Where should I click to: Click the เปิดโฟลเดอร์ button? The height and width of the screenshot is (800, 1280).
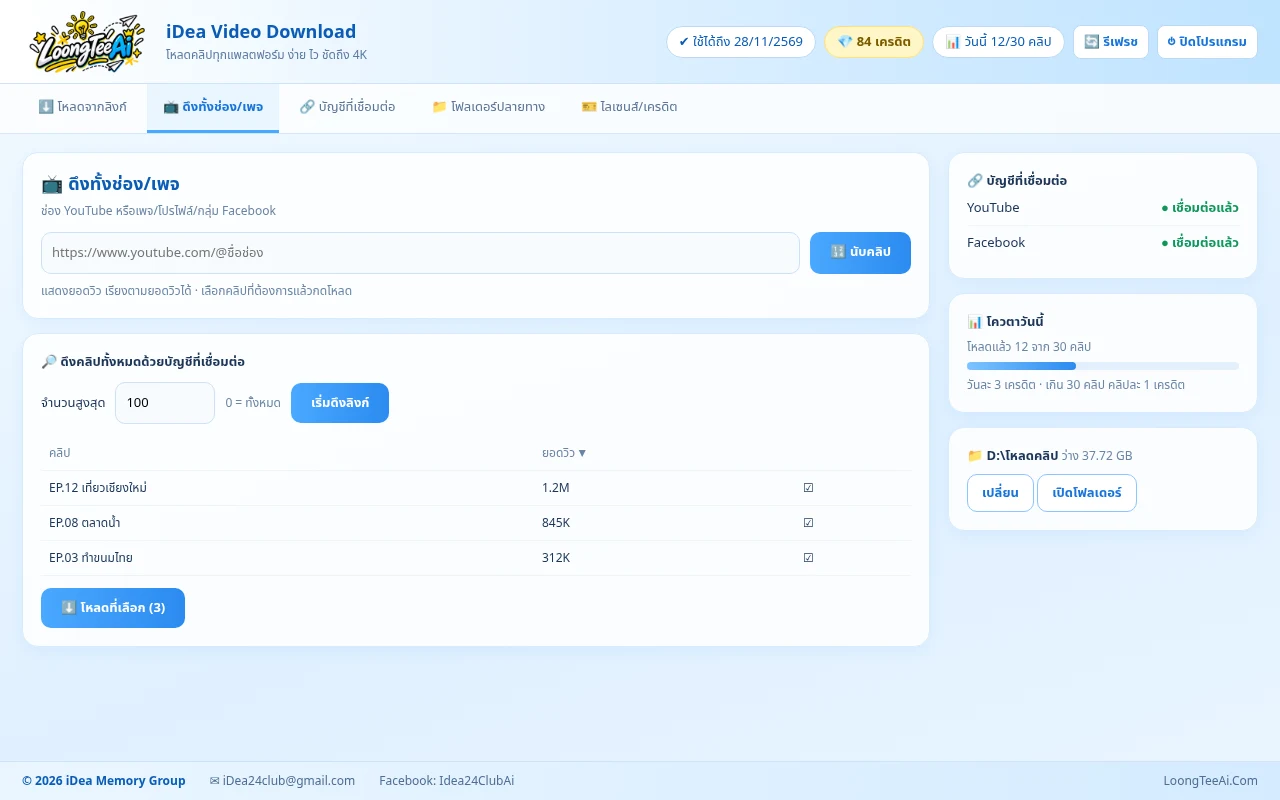[1087, 493]
